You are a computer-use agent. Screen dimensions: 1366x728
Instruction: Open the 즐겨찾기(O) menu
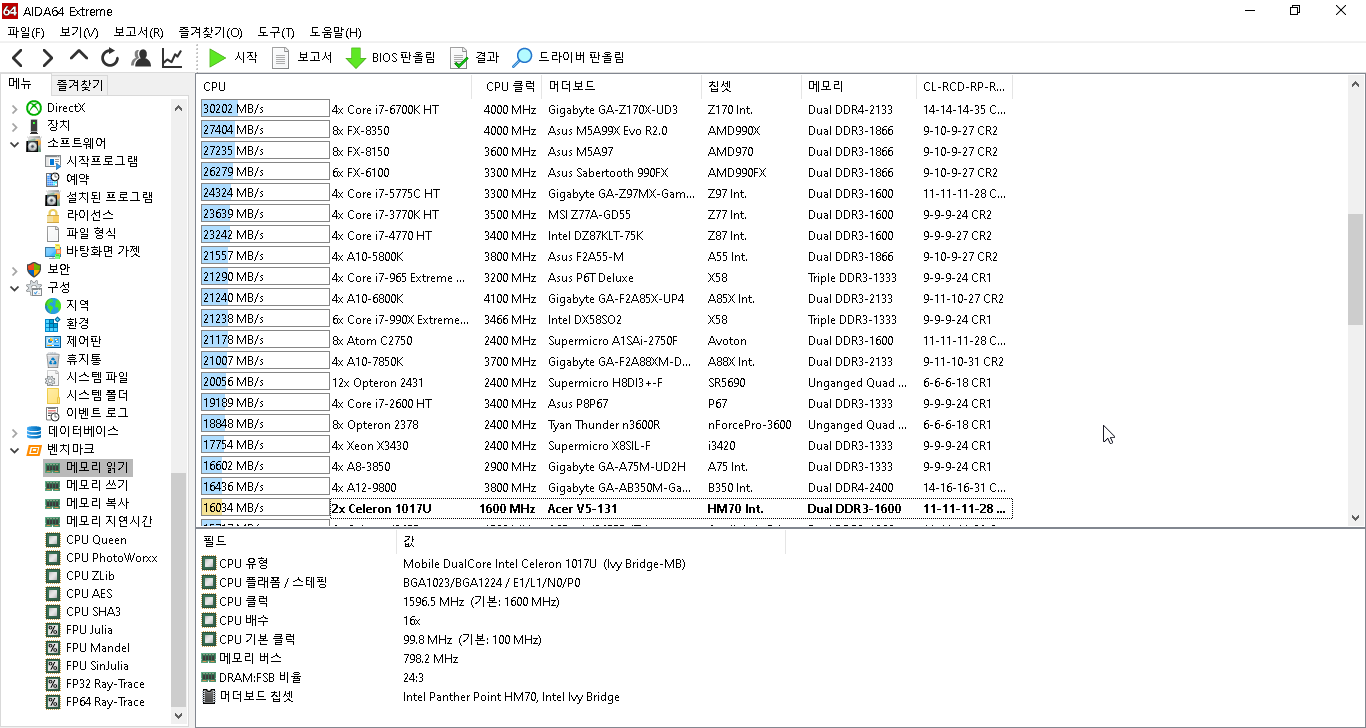point(210,32)
